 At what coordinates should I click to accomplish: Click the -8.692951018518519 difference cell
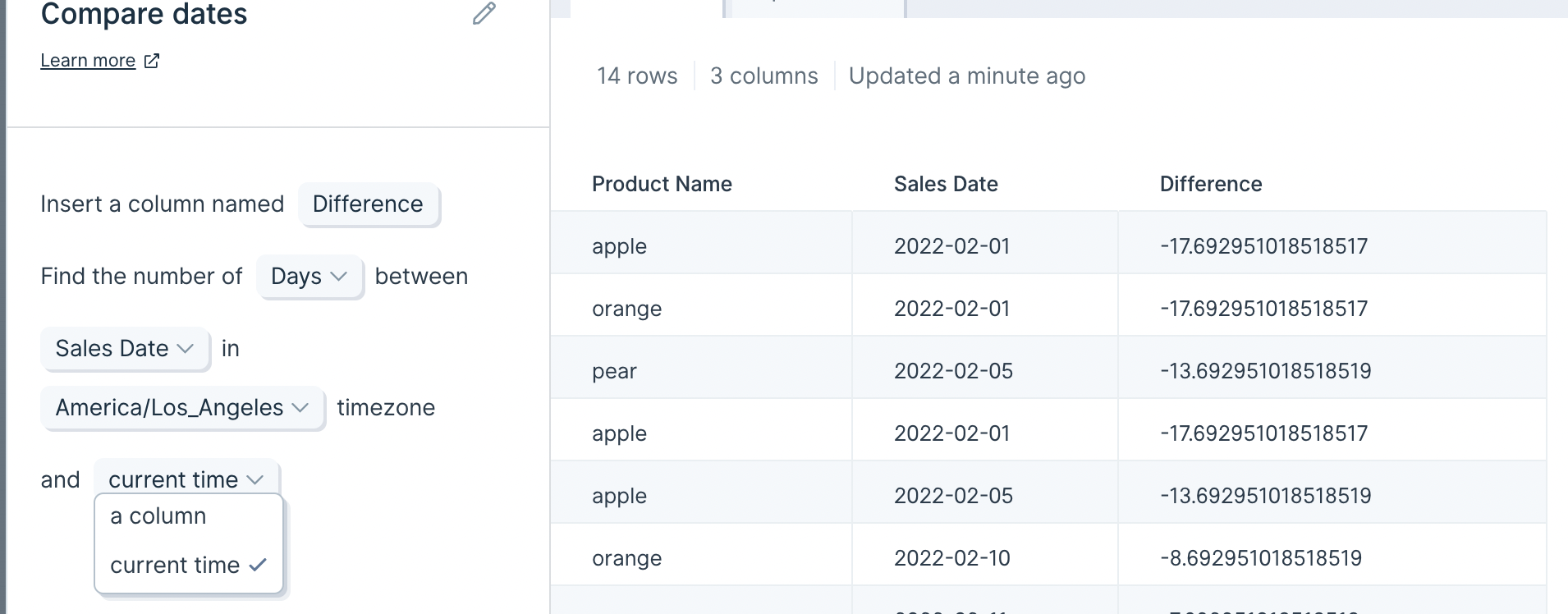click(x=1332, y=558)
